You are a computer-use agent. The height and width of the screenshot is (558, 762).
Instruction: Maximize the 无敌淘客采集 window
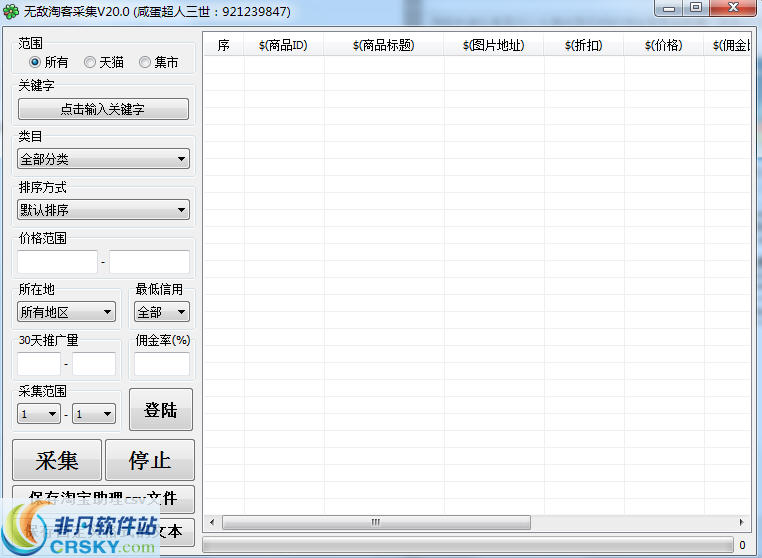click(696, 8)
